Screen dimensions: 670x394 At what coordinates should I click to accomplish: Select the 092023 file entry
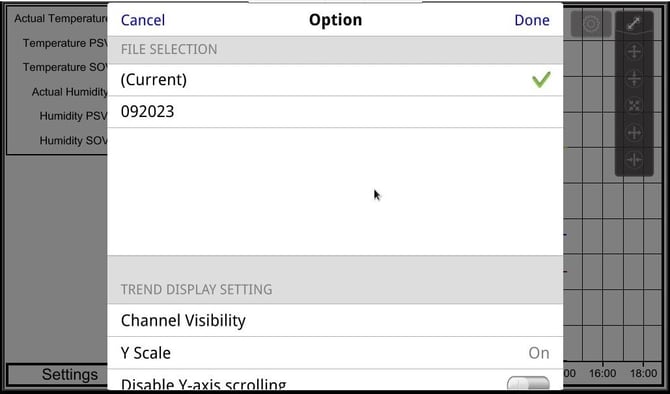pos(335,112)
